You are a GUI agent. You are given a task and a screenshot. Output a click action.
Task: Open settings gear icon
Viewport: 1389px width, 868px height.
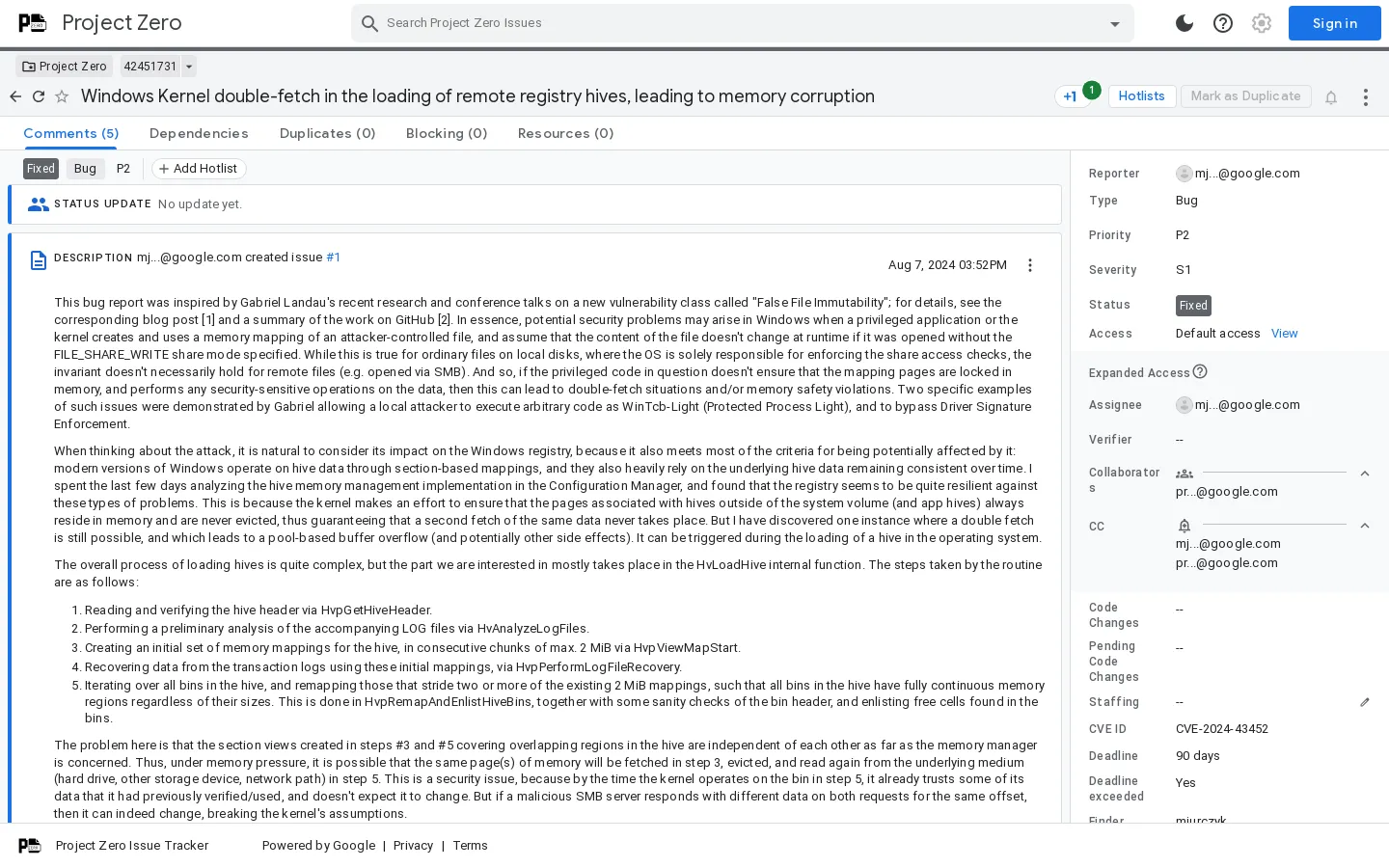(x=1262, y=23)
